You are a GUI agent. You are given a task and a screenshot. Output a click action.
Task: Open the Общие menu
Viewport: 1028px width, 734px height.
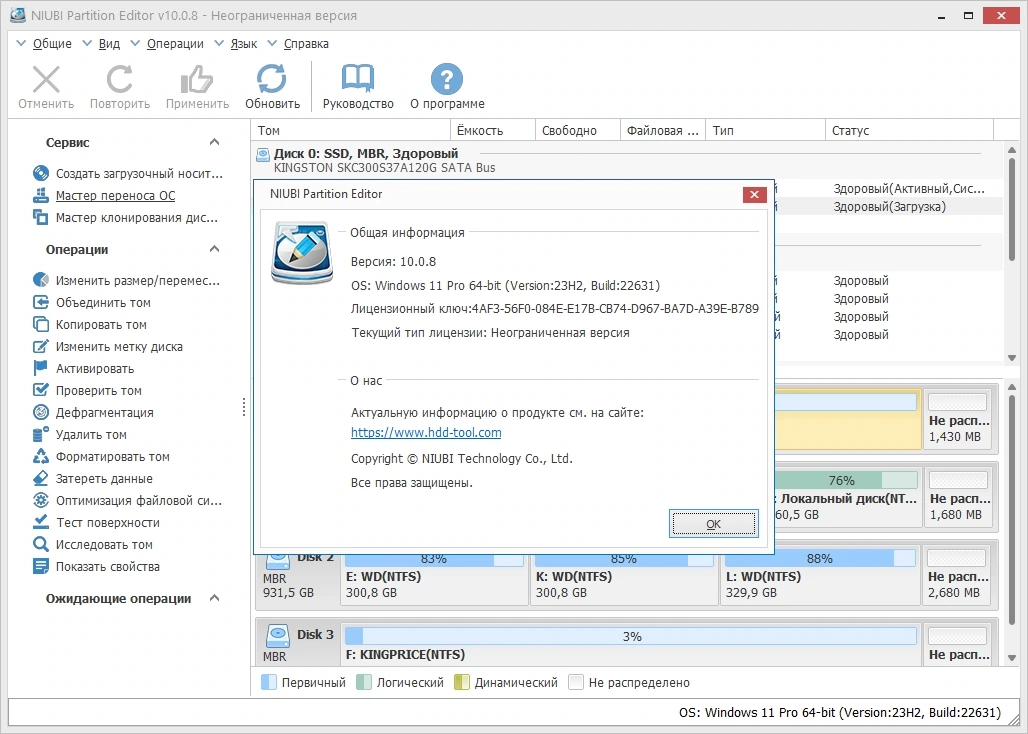(x=52, y=43)
